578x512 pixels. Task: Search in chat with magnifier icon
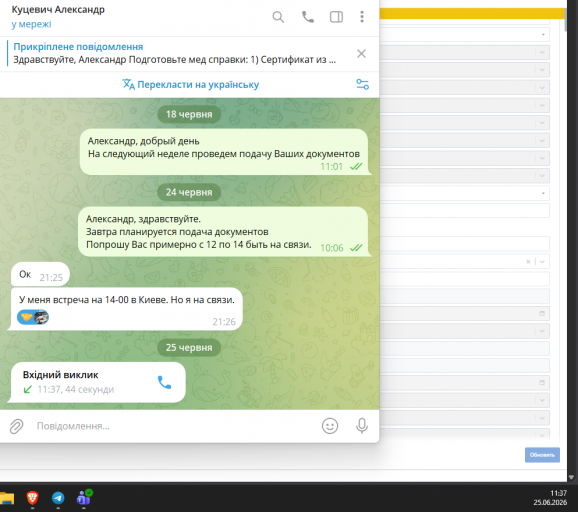tap(278, 17)
